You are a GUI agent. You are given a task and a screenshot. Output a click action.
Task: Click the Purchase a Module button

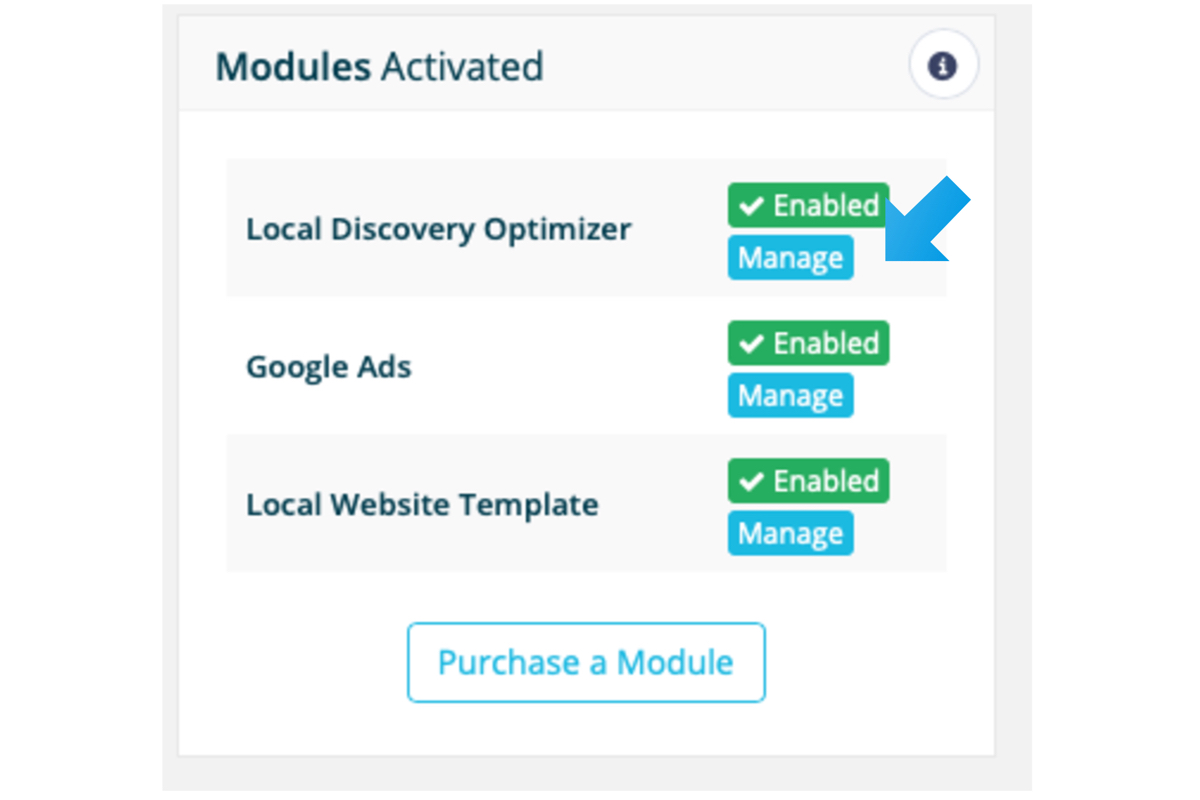pos(586,662)
